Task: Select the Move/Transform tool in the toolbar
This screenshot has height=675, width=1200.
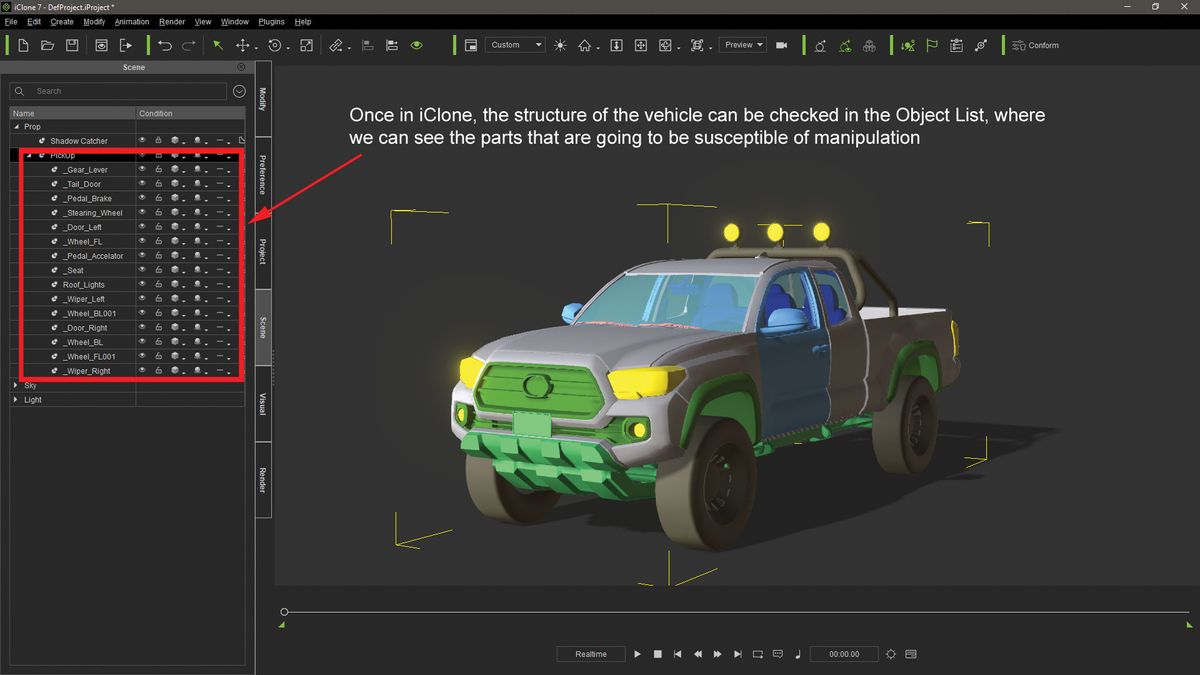Action: pos(243,45)
